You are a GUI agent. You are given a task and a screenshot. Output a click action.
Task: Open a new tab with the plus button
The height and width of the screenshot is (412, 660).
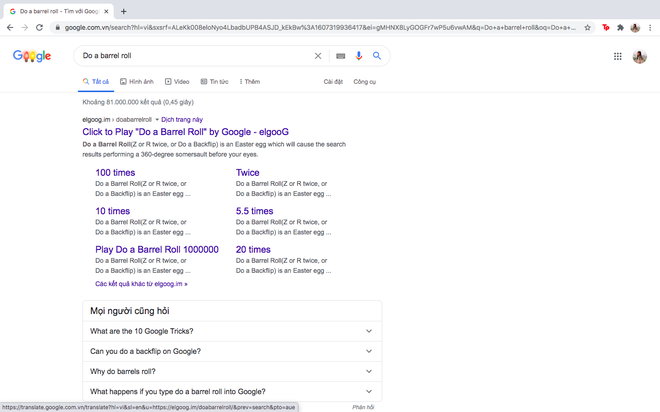123,11
